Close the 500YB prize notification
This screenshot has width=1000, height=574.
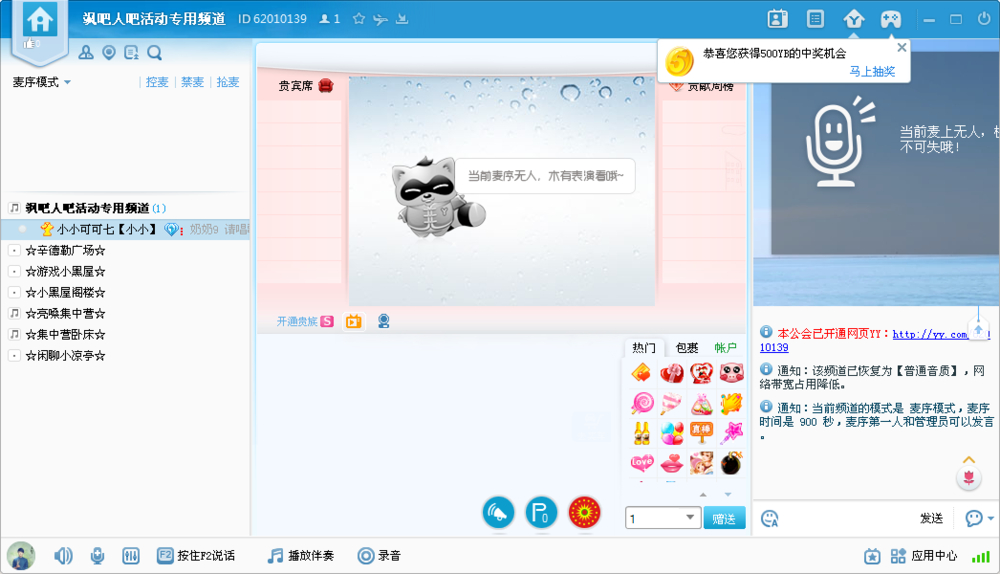tap(902, 47)
